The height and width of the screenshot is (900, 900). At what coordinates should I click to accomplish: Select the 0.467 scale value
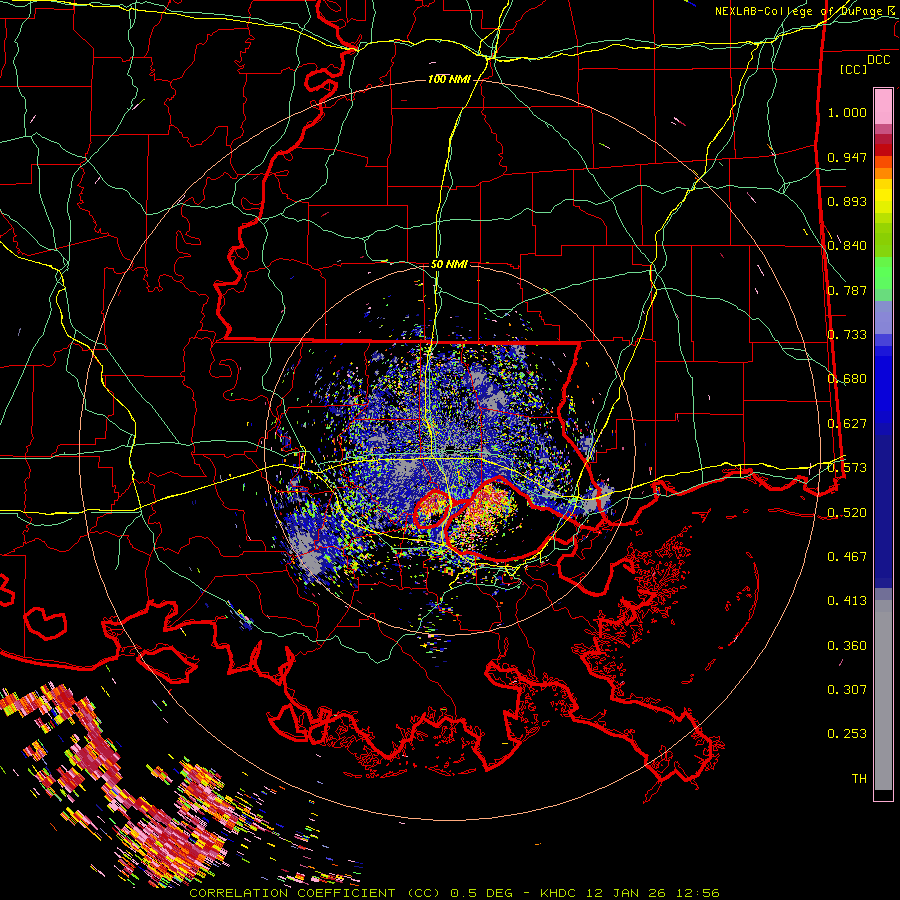click(847, 557)
